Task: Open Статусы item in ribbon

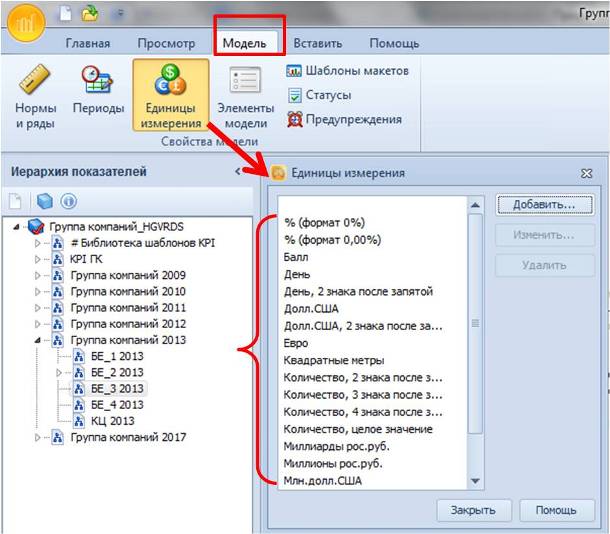Action: click(x=319, y=95)
